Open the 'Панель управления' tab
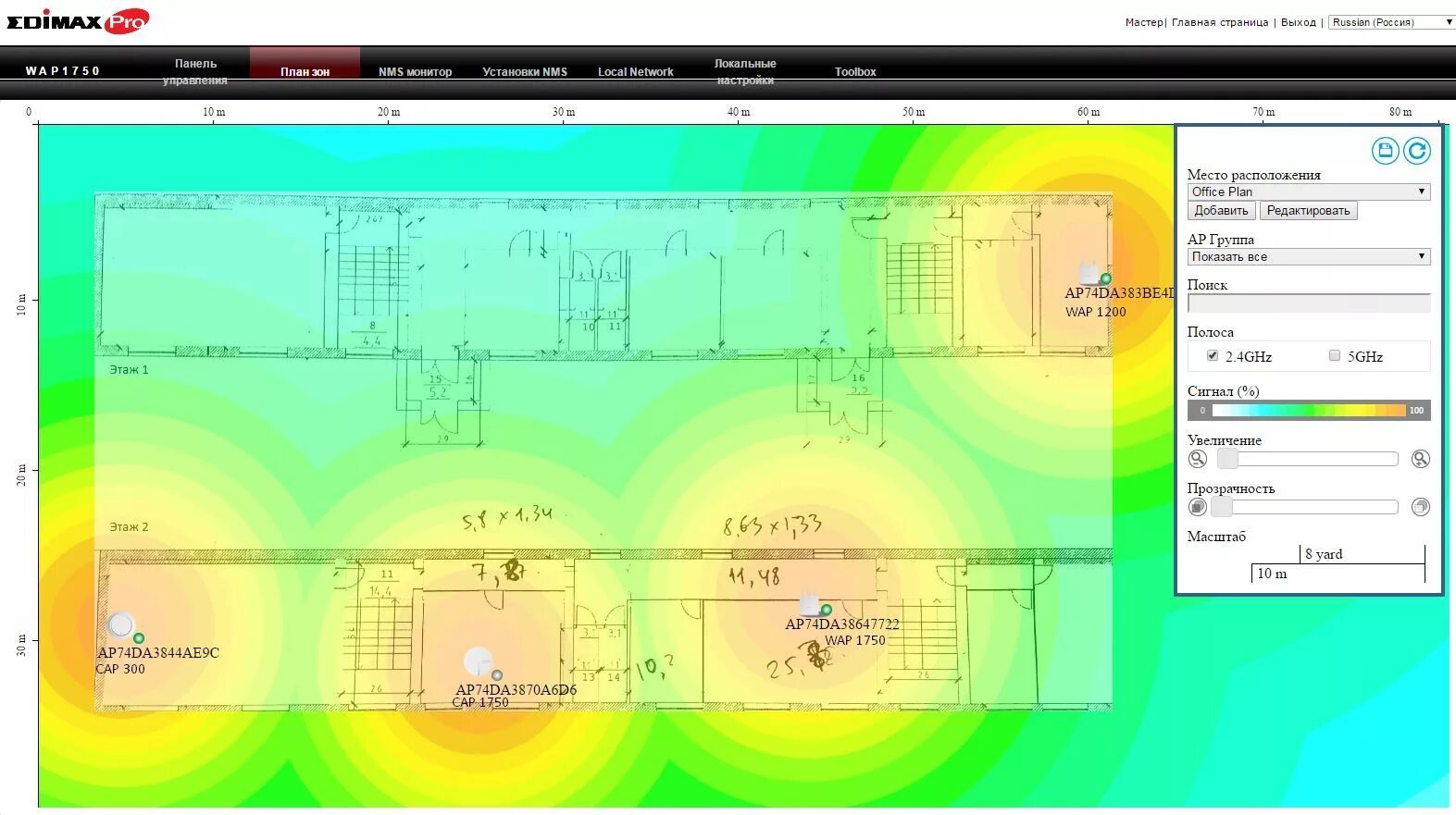 [x=195, y=72]
